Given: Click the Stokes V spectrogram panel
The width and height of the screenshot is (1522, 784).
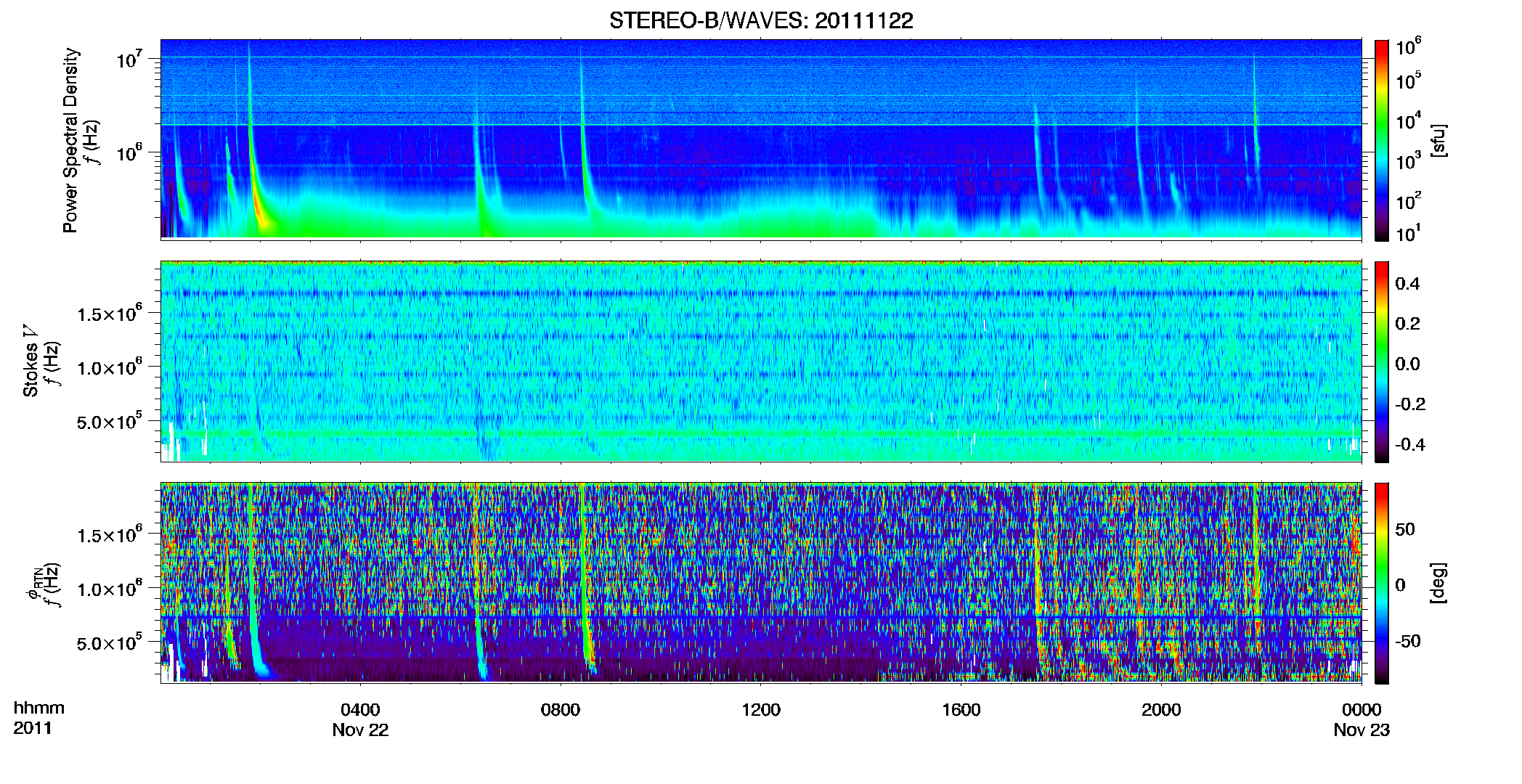Looking at the screenshot, I should click(761, 361).
